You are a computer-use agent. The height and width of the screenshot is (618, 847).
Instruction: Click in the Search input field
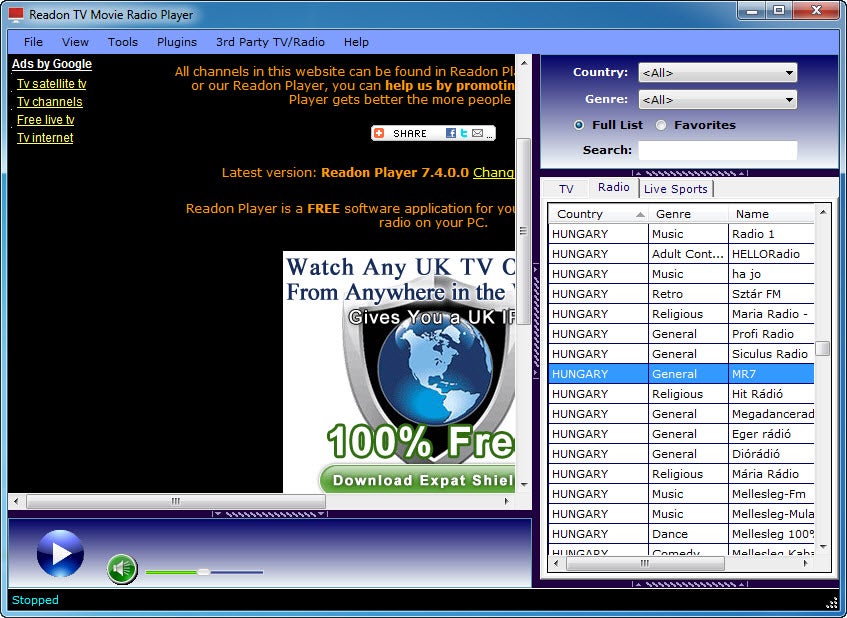[717, 150]
